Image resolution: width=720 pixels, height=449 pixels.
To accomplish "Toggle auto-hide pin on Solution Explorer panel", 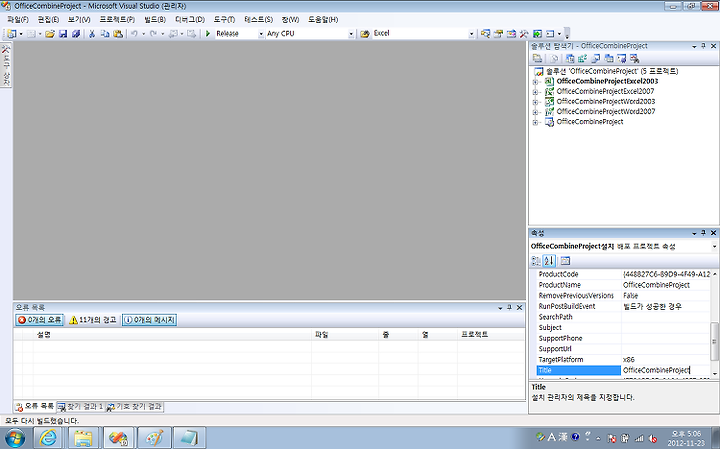I will point(703,46).
